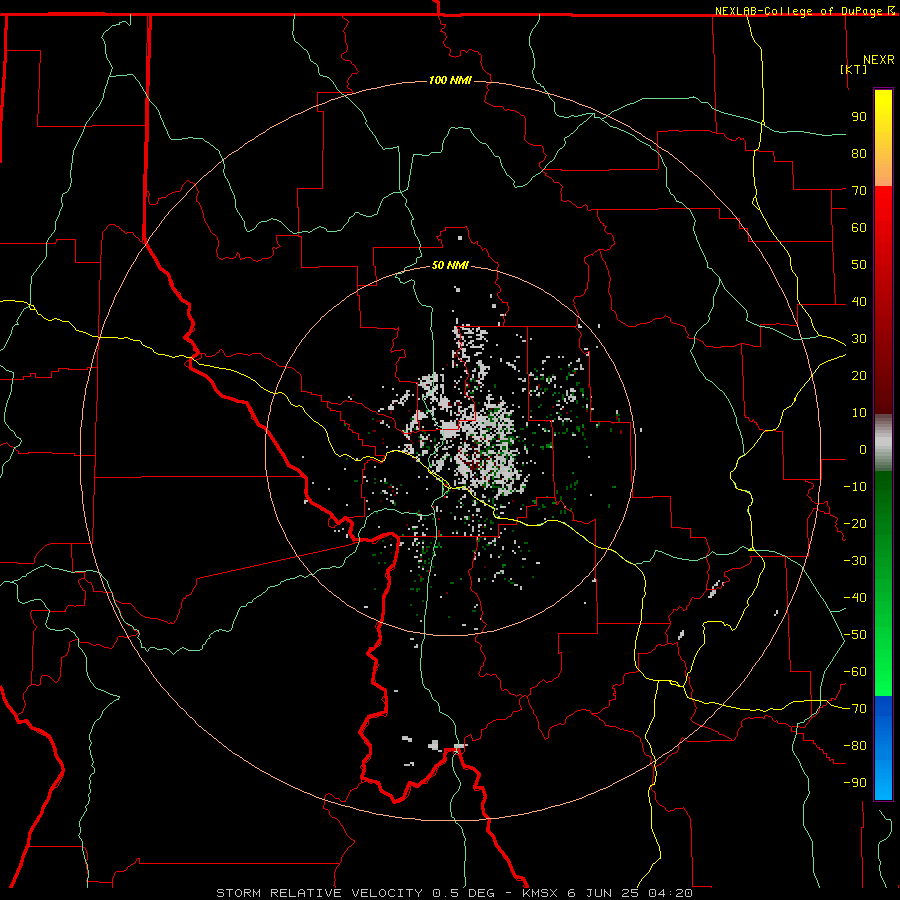
Task: Click the 50 value on velocity scale
Action: 859,265
